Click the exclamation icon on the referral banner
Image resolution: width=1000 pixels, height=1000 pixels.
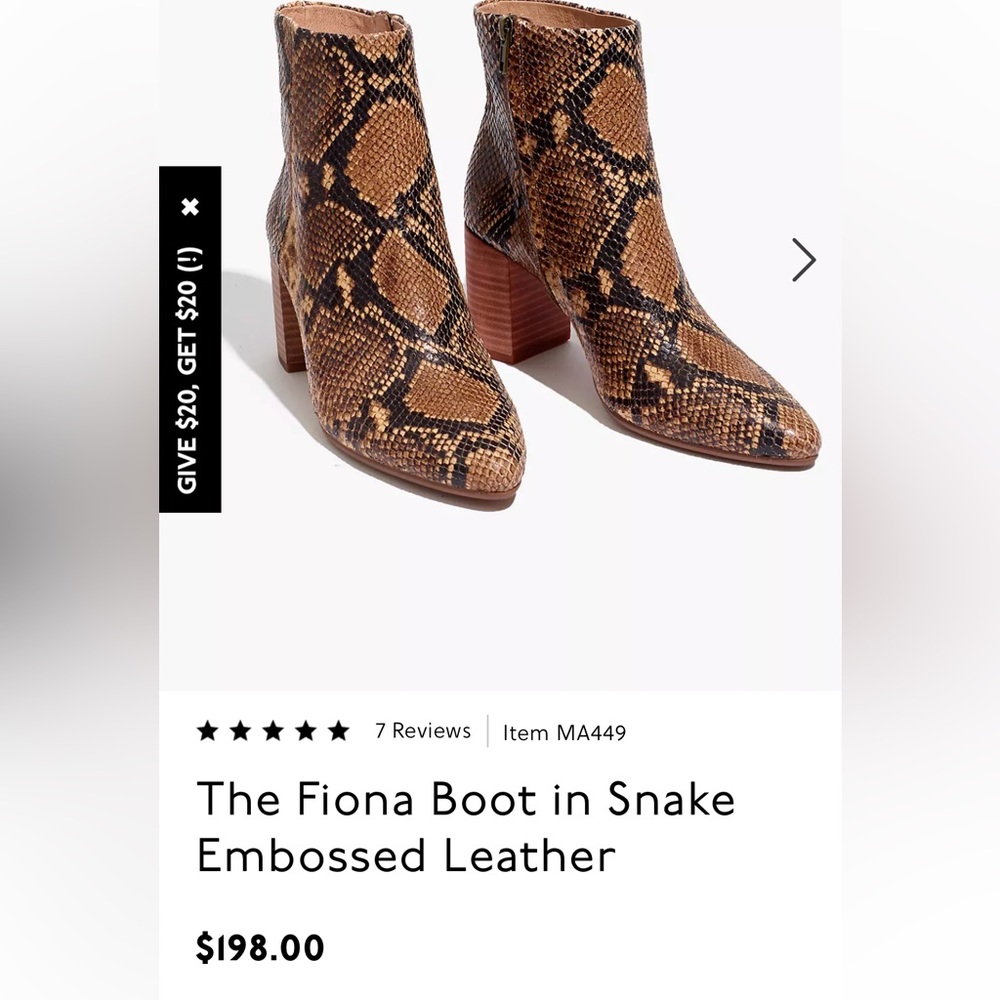(190, 257)
